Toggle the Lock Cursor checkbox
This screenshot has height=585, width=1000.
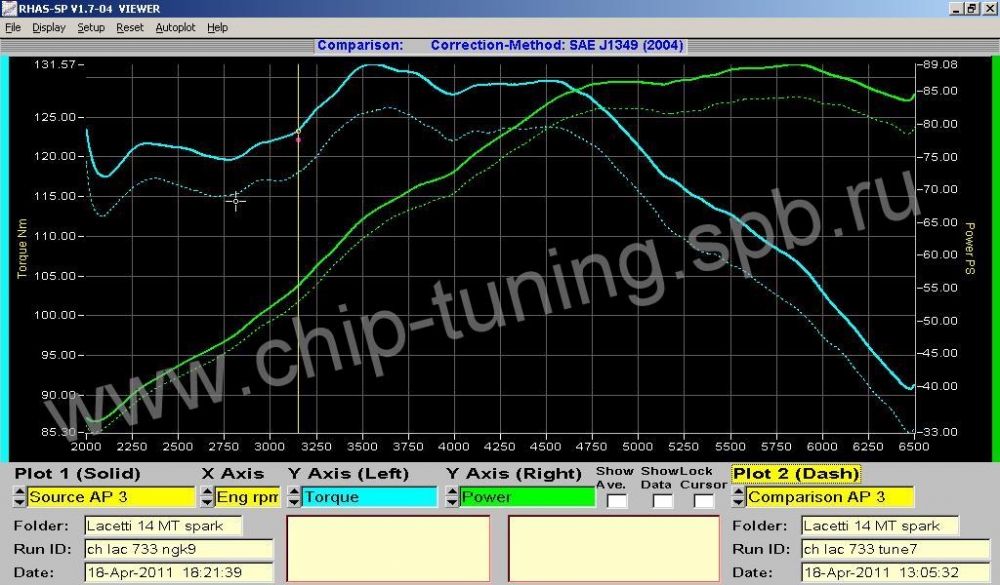coord(705,500)
